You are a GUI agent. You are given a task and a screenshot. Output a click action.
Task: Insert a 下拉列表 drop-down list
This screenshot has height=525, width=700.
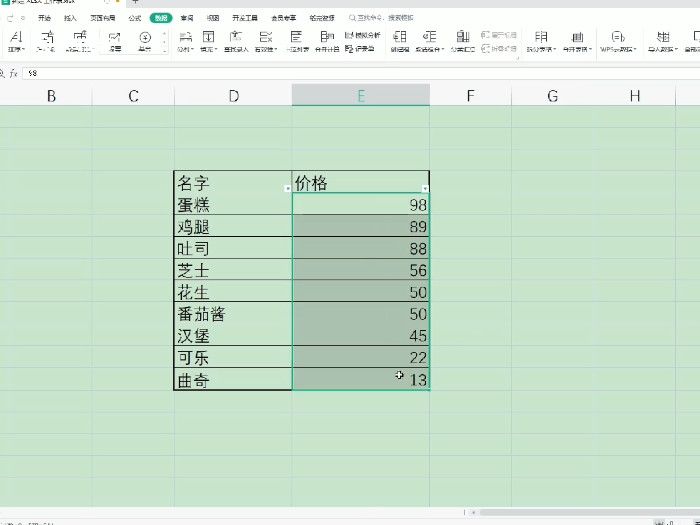pos(297,41)
